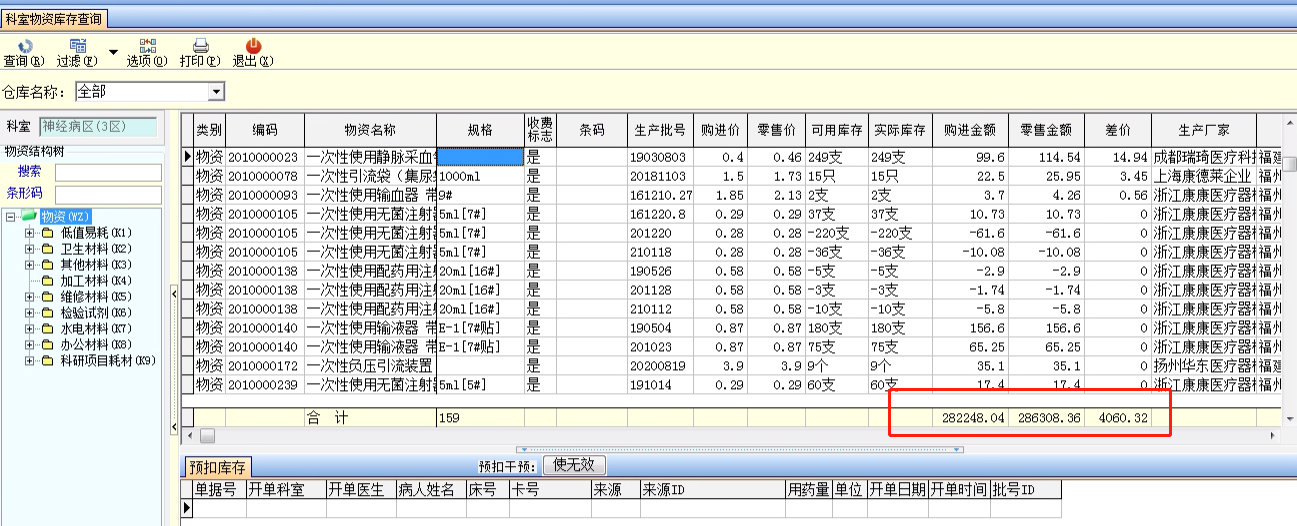Expand the 办公材料(K8) tree node

tap(29, 345)
